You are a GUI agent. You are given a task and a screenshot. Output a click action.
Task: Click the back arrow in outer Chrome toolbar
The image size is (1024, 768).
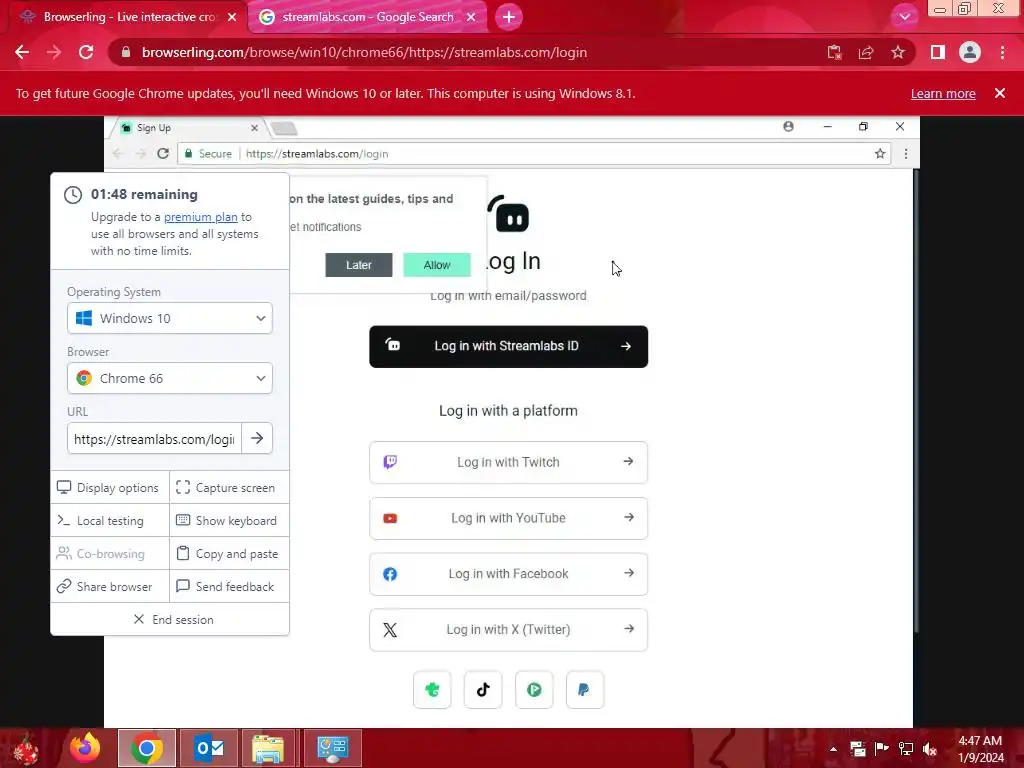22,52
